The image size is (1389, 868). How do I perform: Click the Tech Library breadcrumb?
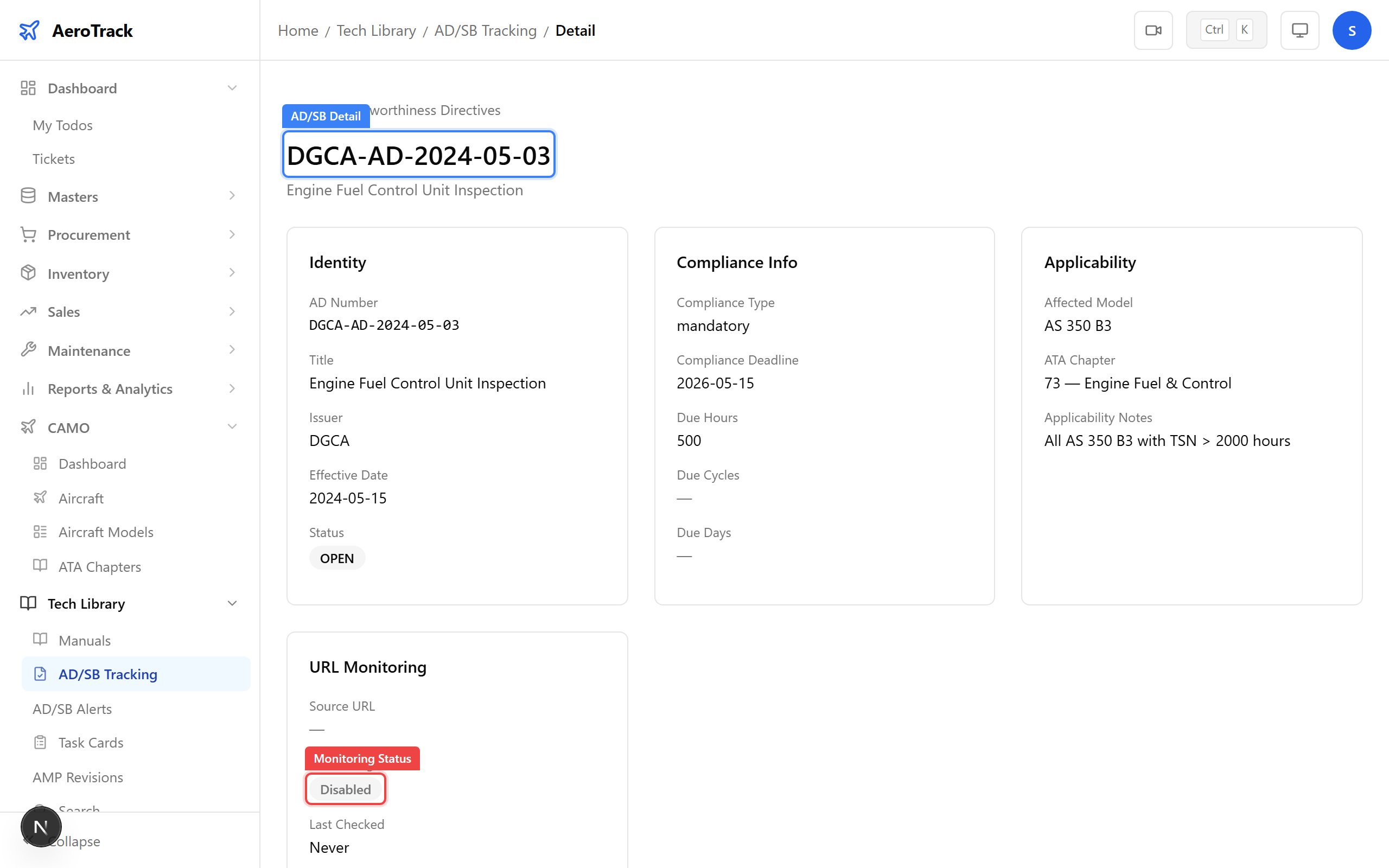[x=376, y=30]
